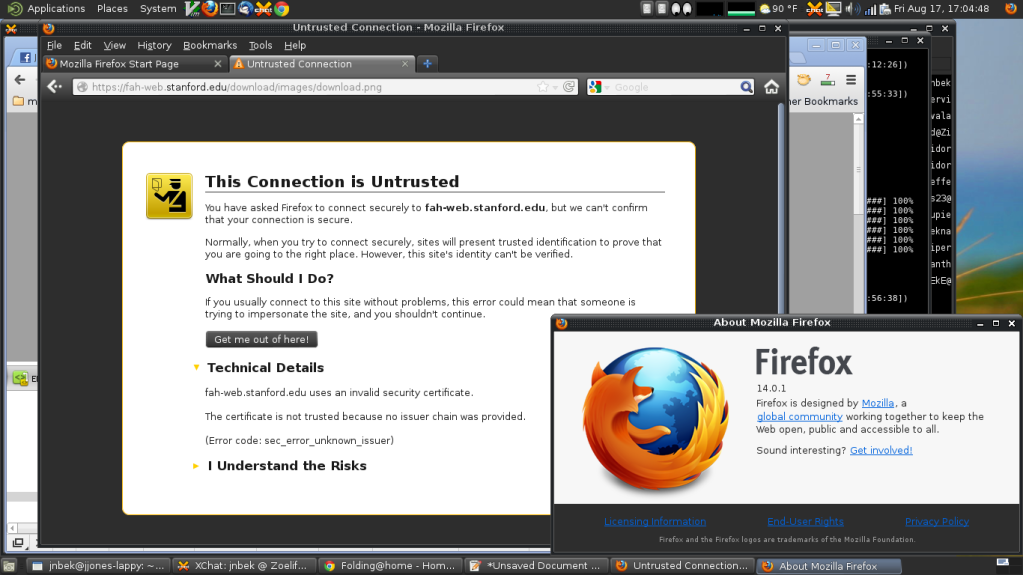Viewport: 1023px width, 575px height.
Task: Switch to Folding@home Chrome taskbar item
Action: 391,566
